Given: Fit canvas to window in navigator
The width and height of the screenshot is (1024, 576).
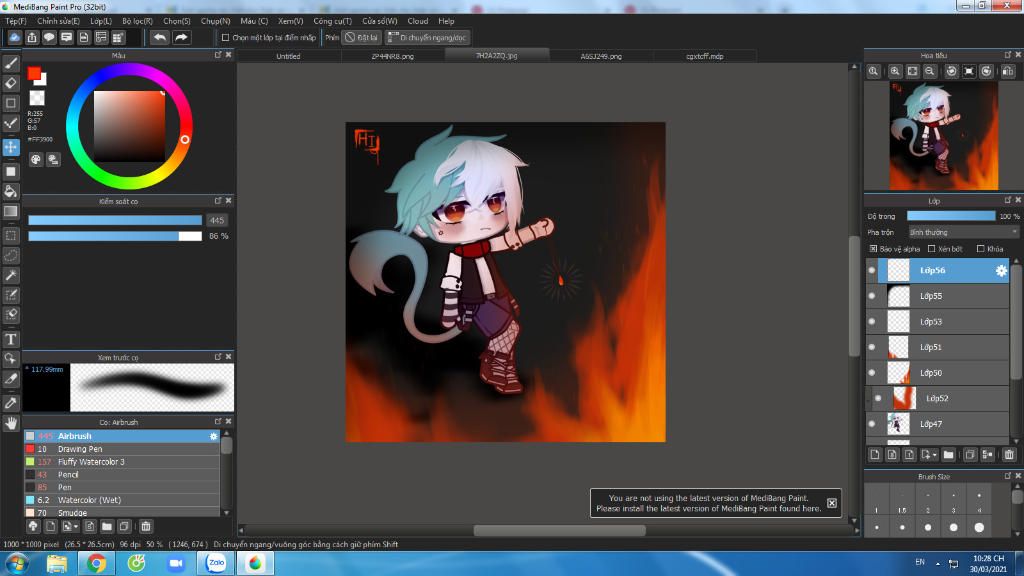Looking at the screenshot, I should [912, 71].
